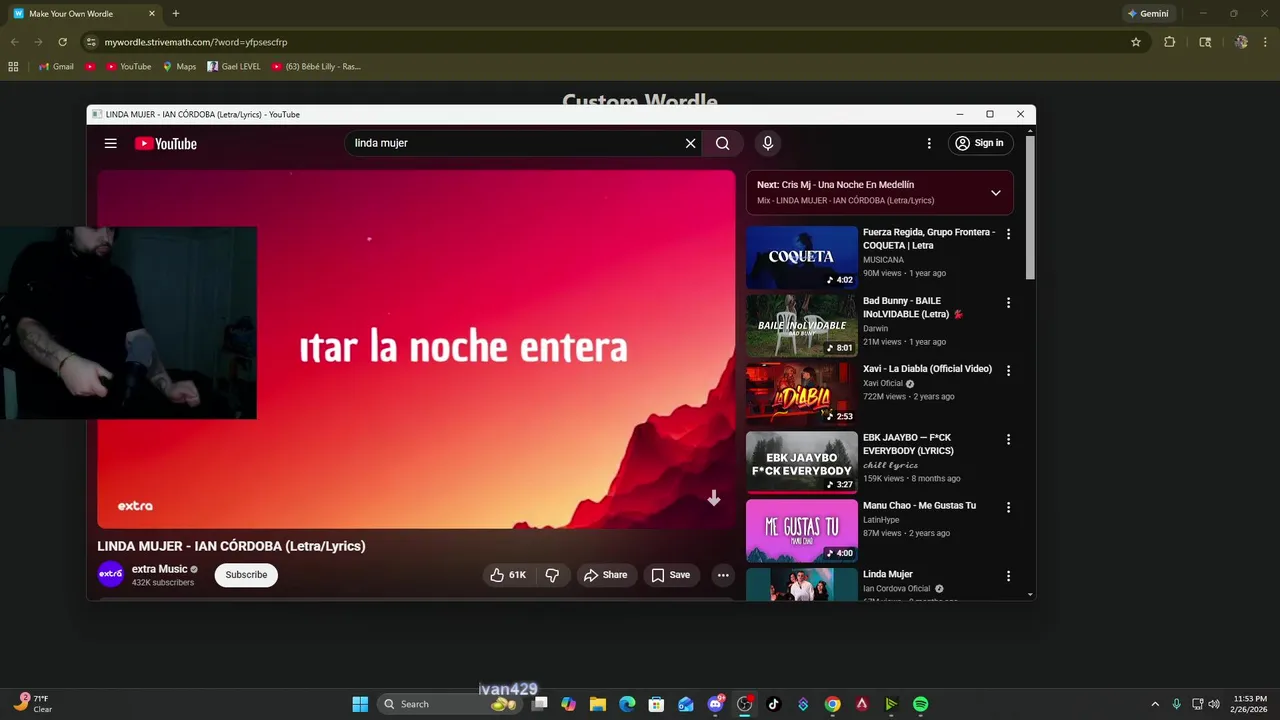This screenshot has width=1280, height=720.
Task: Show hidden system tray icons
Action: [1155, 704]
